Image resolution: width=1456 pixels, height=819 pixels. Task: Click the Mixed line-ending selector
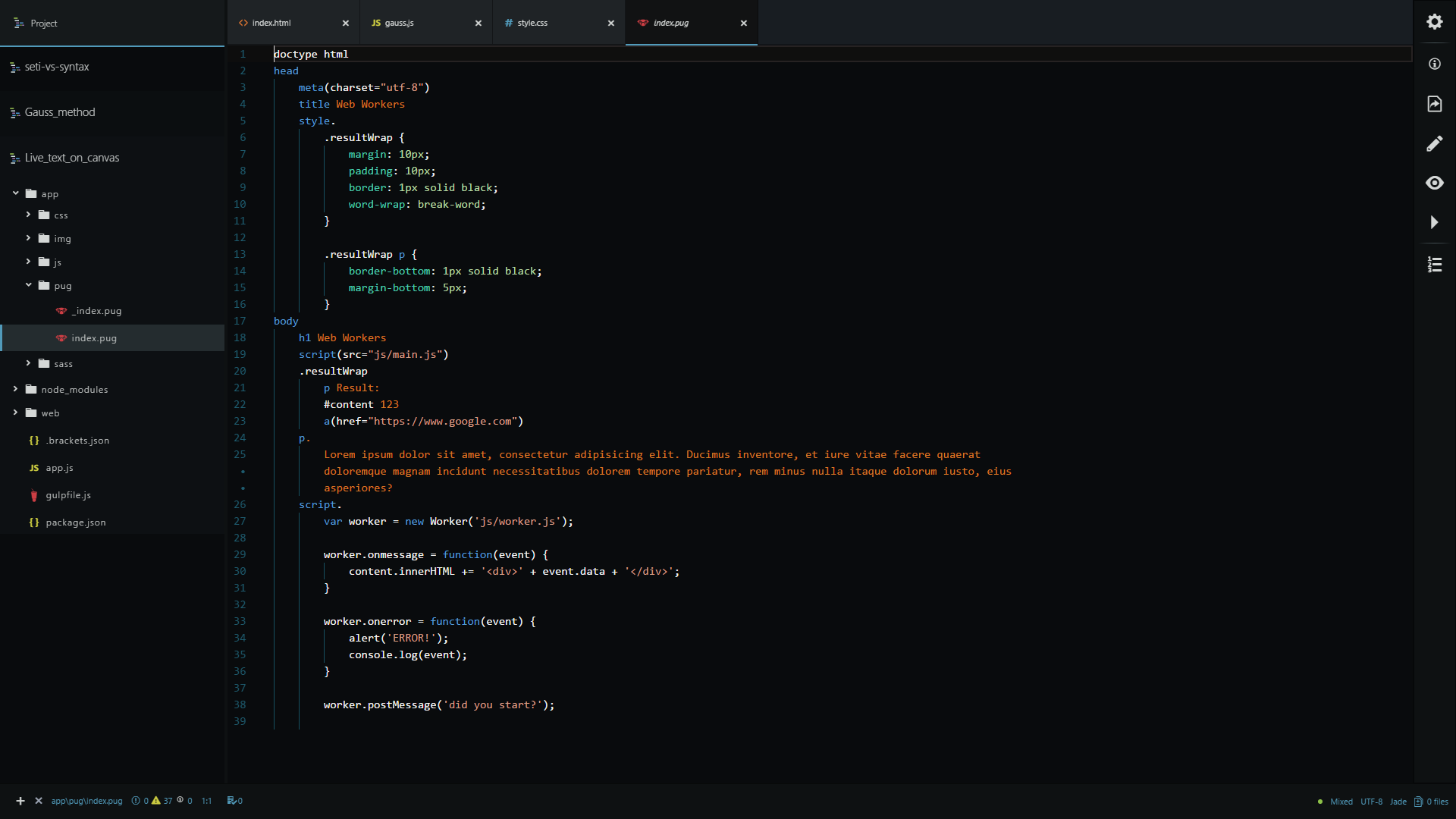pos(1340,802)
